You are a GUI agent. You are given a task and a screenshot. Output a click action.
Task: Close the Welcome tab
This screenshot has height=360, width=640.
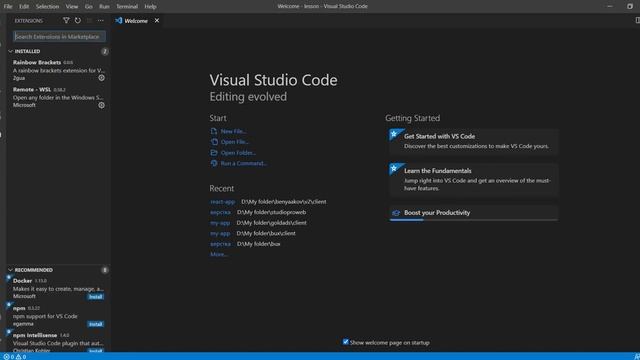[157, 20]
